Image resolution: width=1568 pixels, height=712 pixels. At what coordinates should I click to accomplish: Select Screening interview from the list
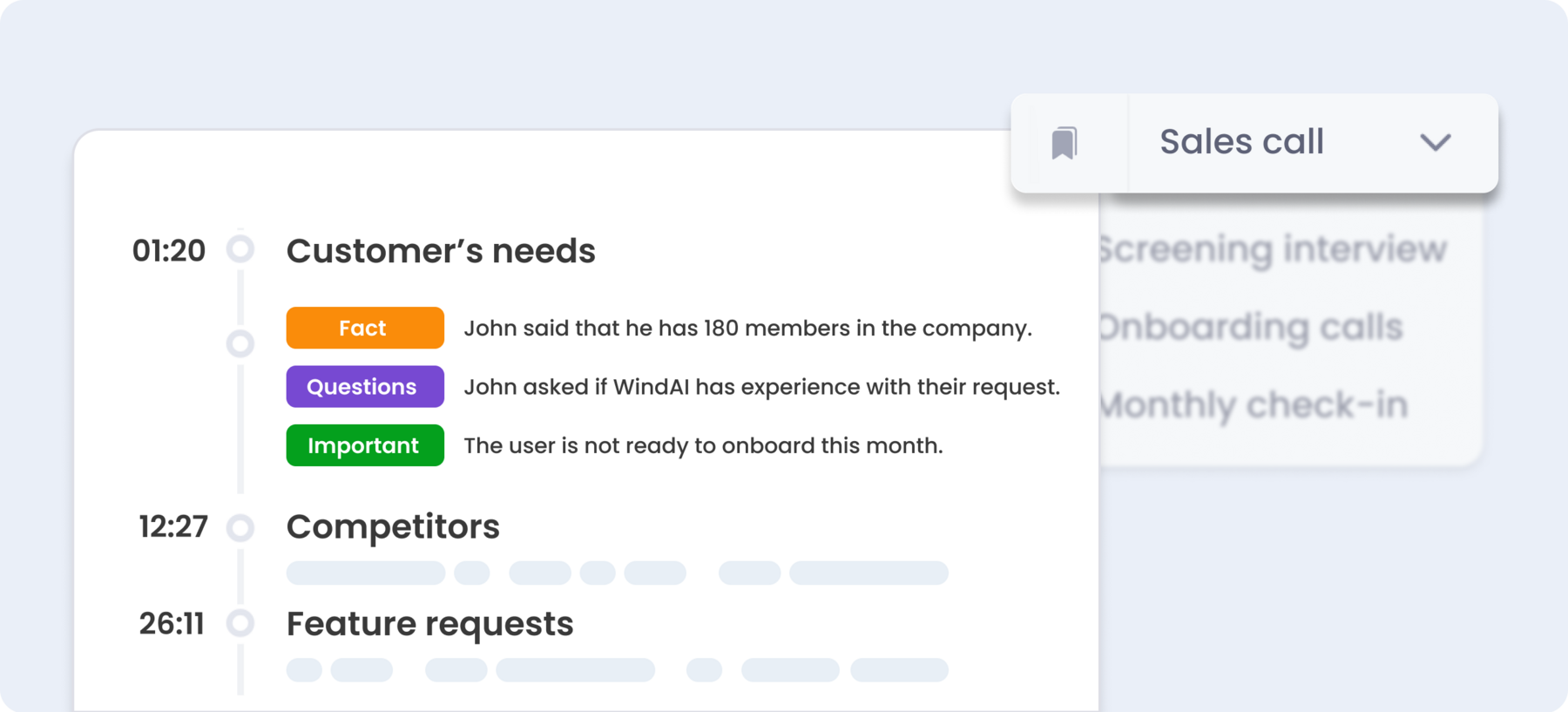point(1272,249)
